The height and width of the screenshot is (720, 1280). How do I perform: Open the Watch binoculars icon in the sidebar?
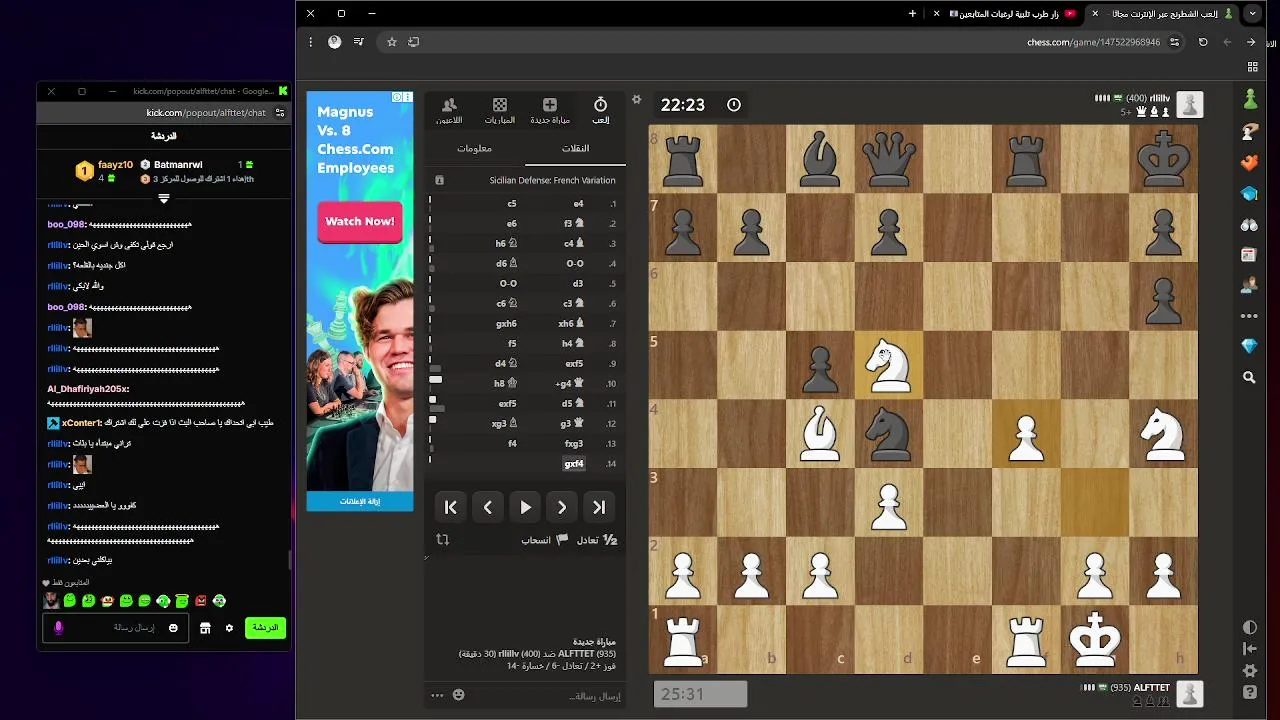pyautogui.click(x=1249, y=225)
